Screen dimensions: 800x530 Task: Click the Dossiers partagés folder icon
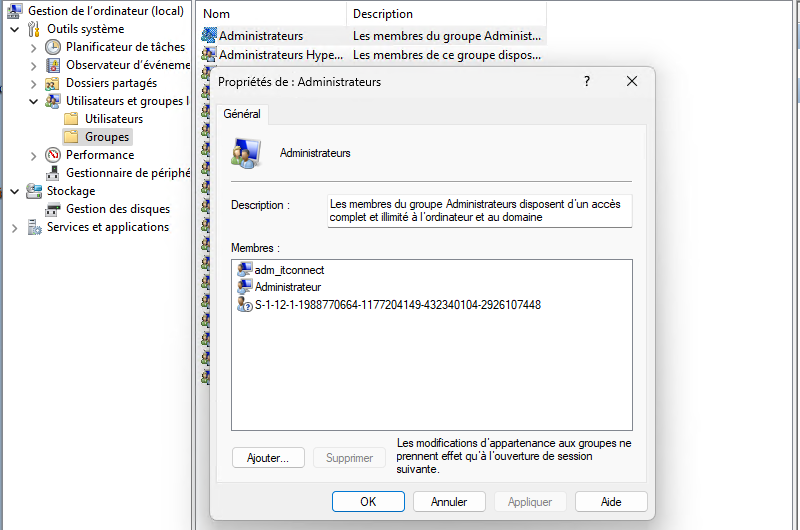point(53,83)
